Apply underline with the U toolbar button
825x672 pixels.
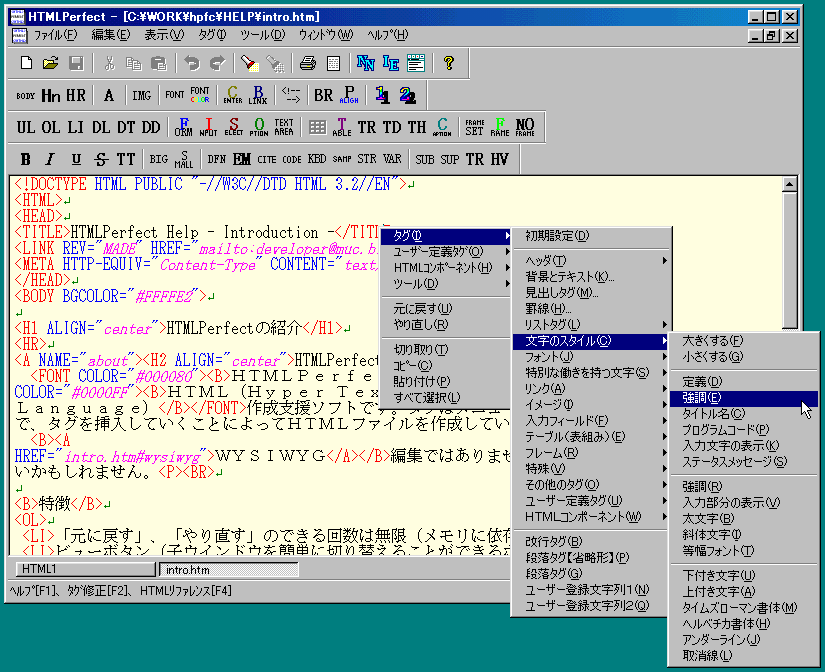pos(76,159)
